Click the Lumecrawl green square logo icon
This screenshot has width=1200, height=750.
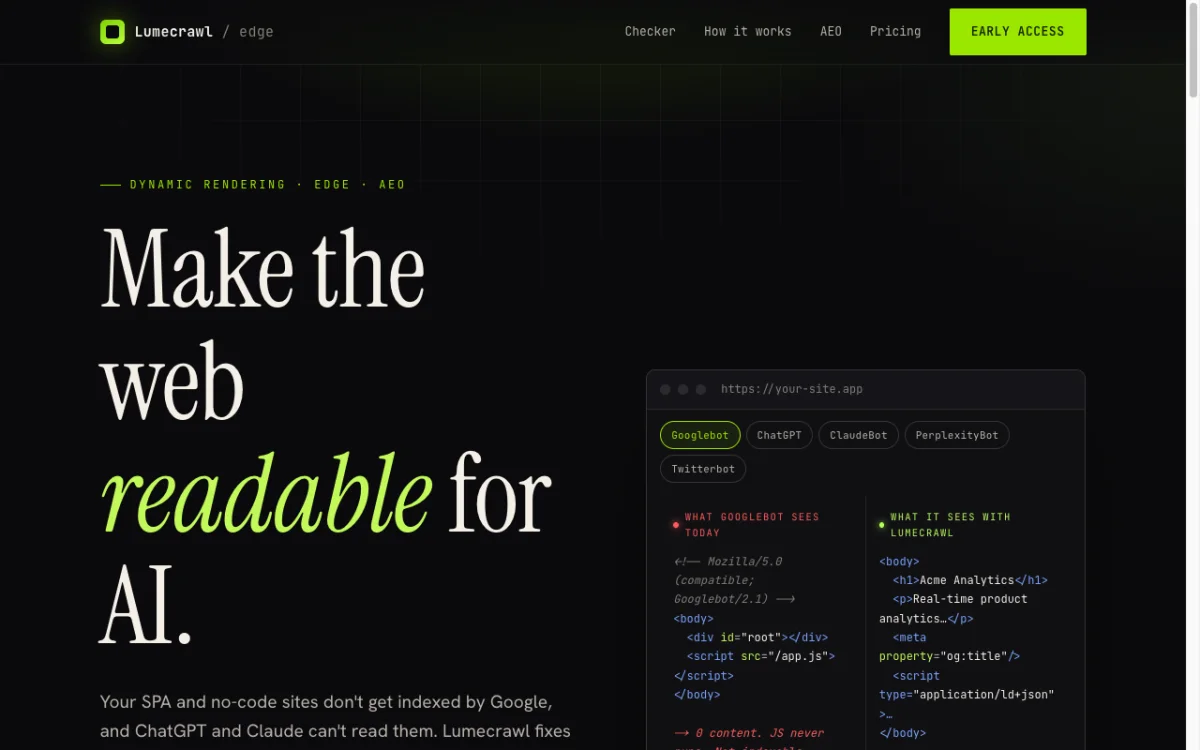(112, 32)
